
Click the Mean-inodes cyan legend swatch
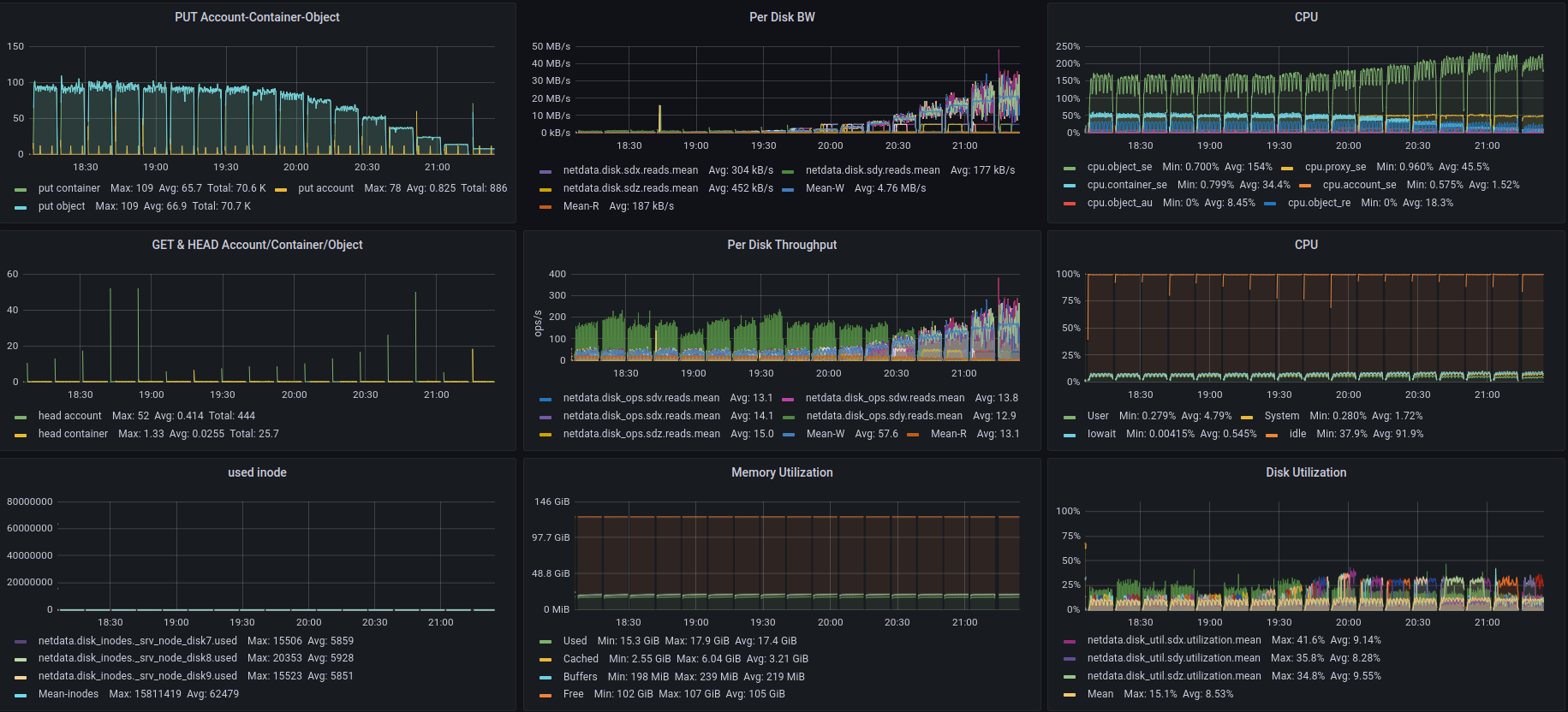pyautogui.click(x=21, y=695)
